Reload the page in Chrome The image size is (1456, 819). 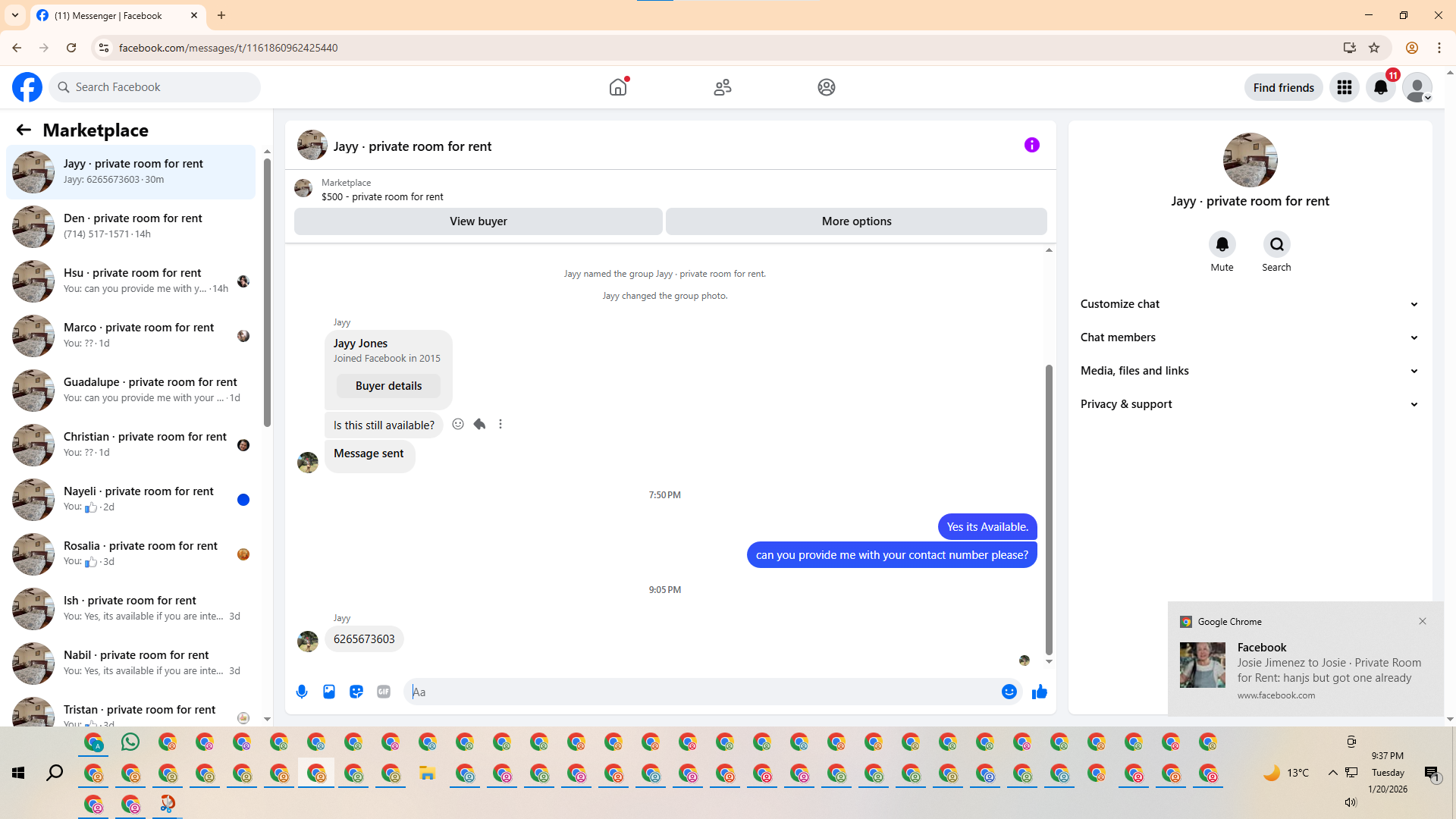point(71,48)
